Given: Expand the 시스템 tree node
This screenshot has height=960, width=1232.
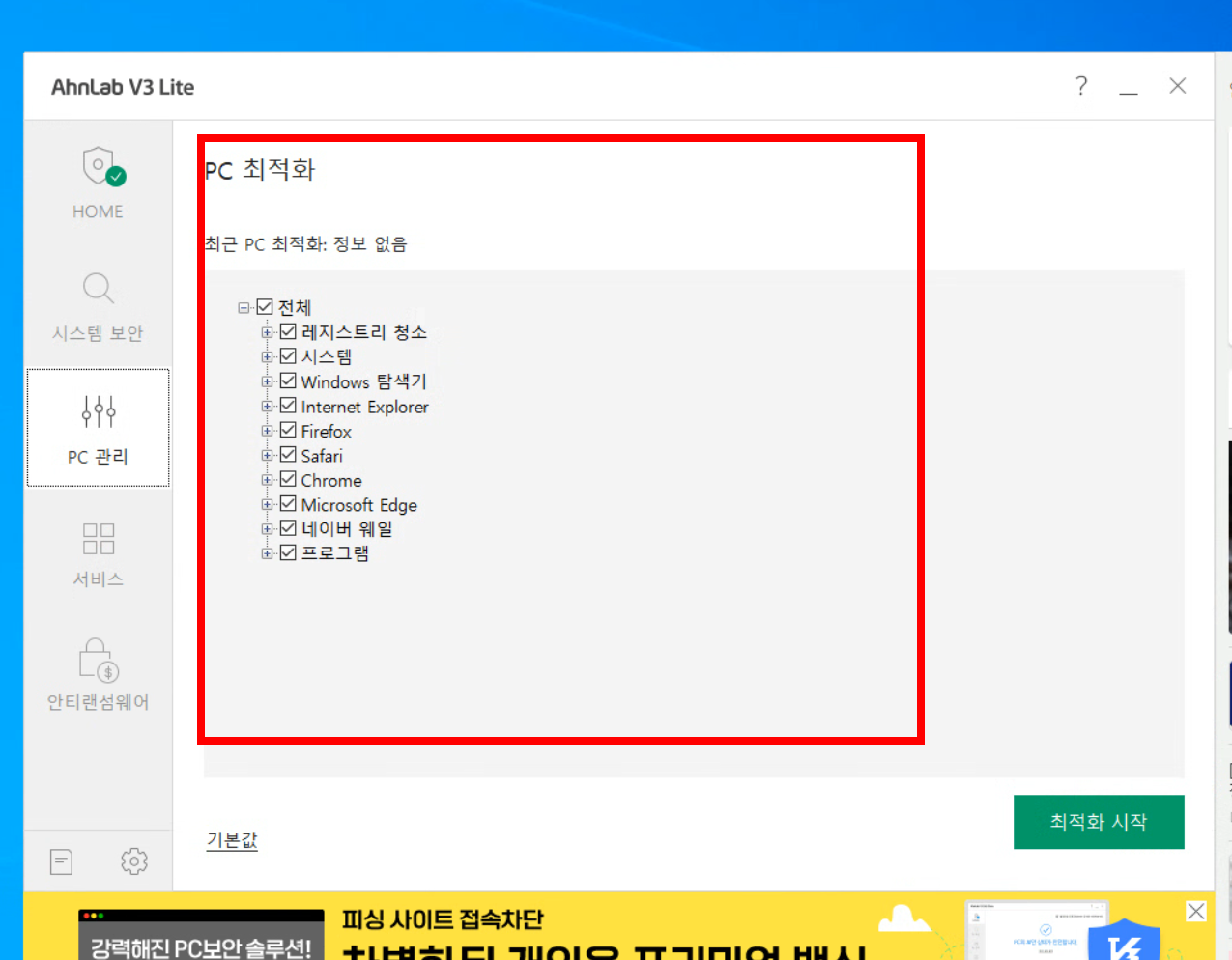Looking at the screenshot, I should point(267,357).
